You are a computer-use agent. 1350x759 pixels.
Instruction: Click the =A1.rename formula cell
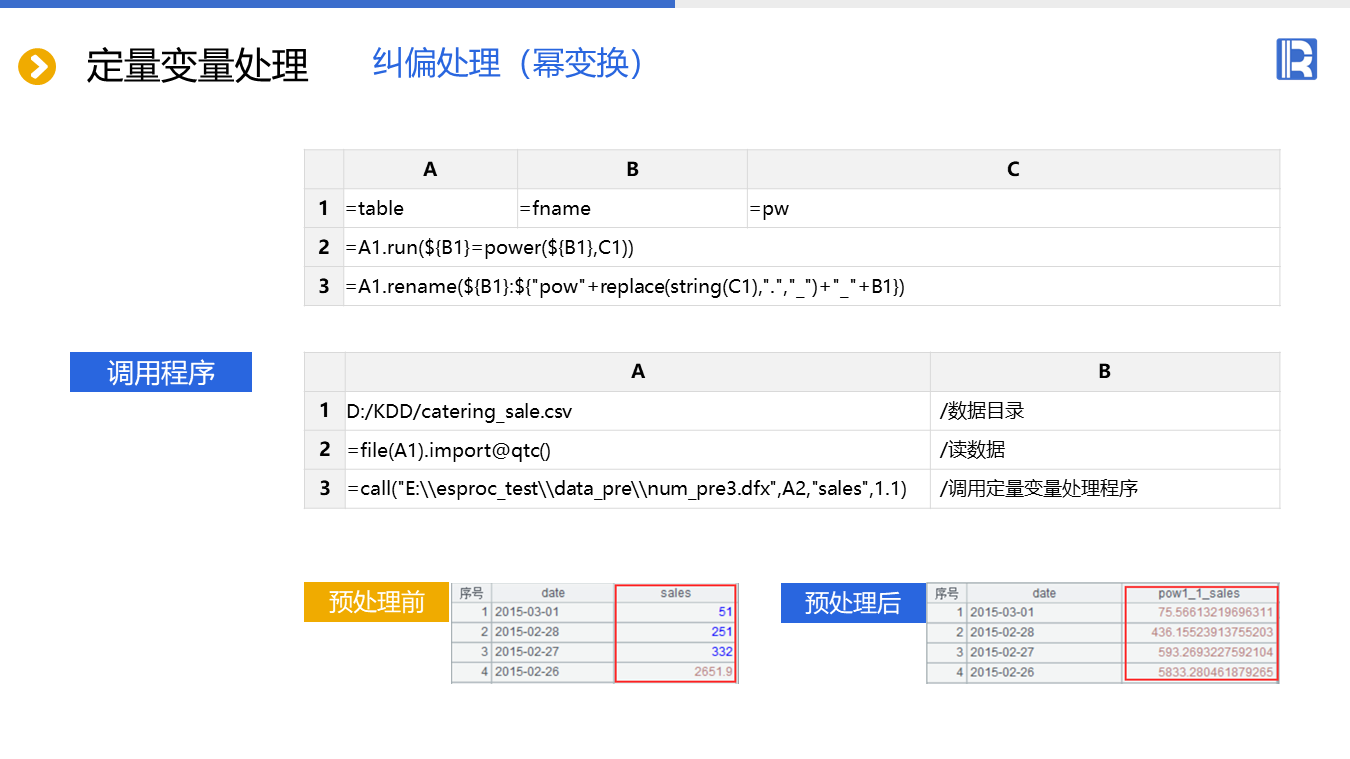click(x=810, y=286)
